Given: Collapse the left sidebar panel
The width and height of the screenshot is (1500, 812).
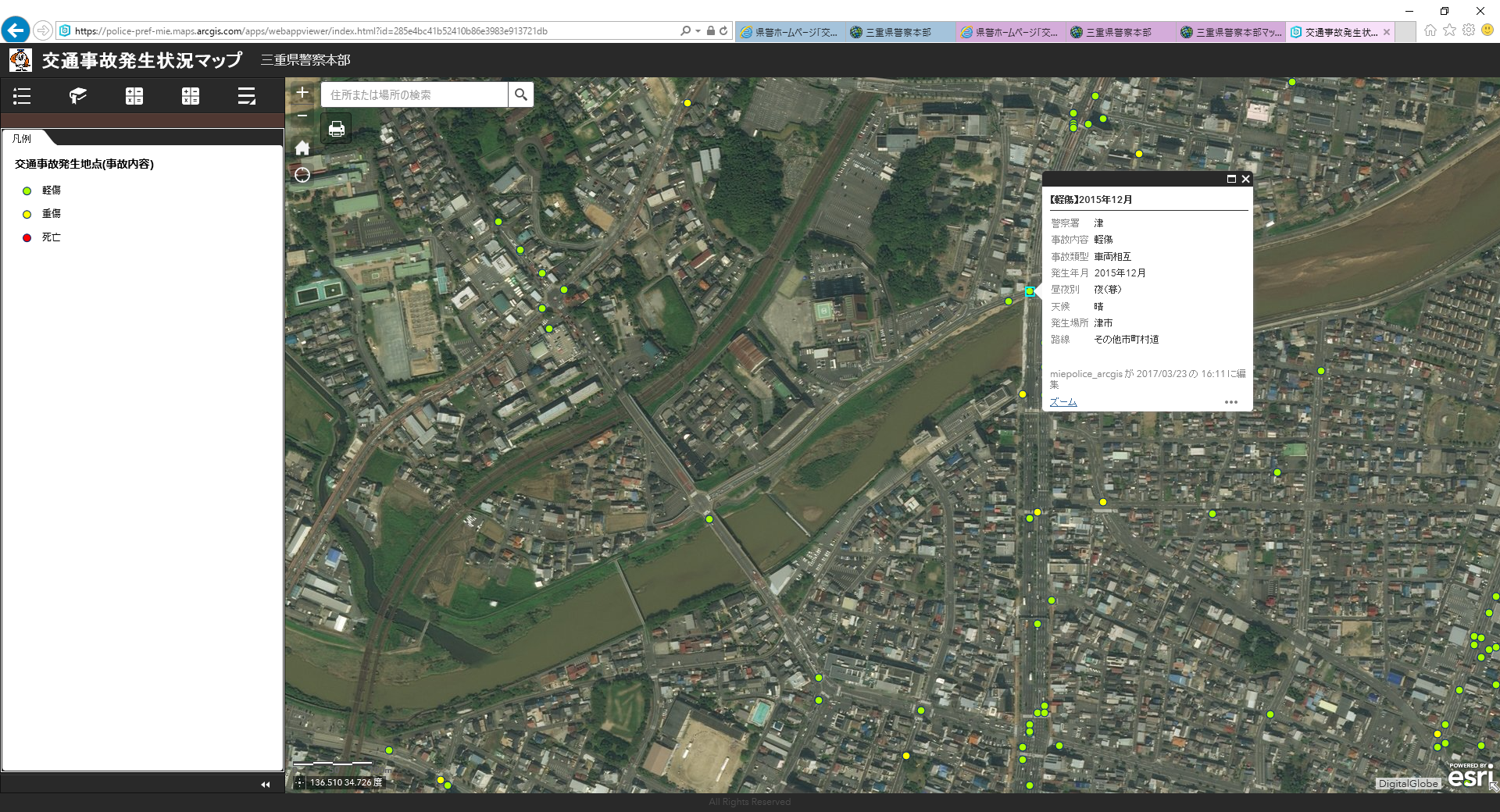Looking at the screenshot, I should (266, 784).
